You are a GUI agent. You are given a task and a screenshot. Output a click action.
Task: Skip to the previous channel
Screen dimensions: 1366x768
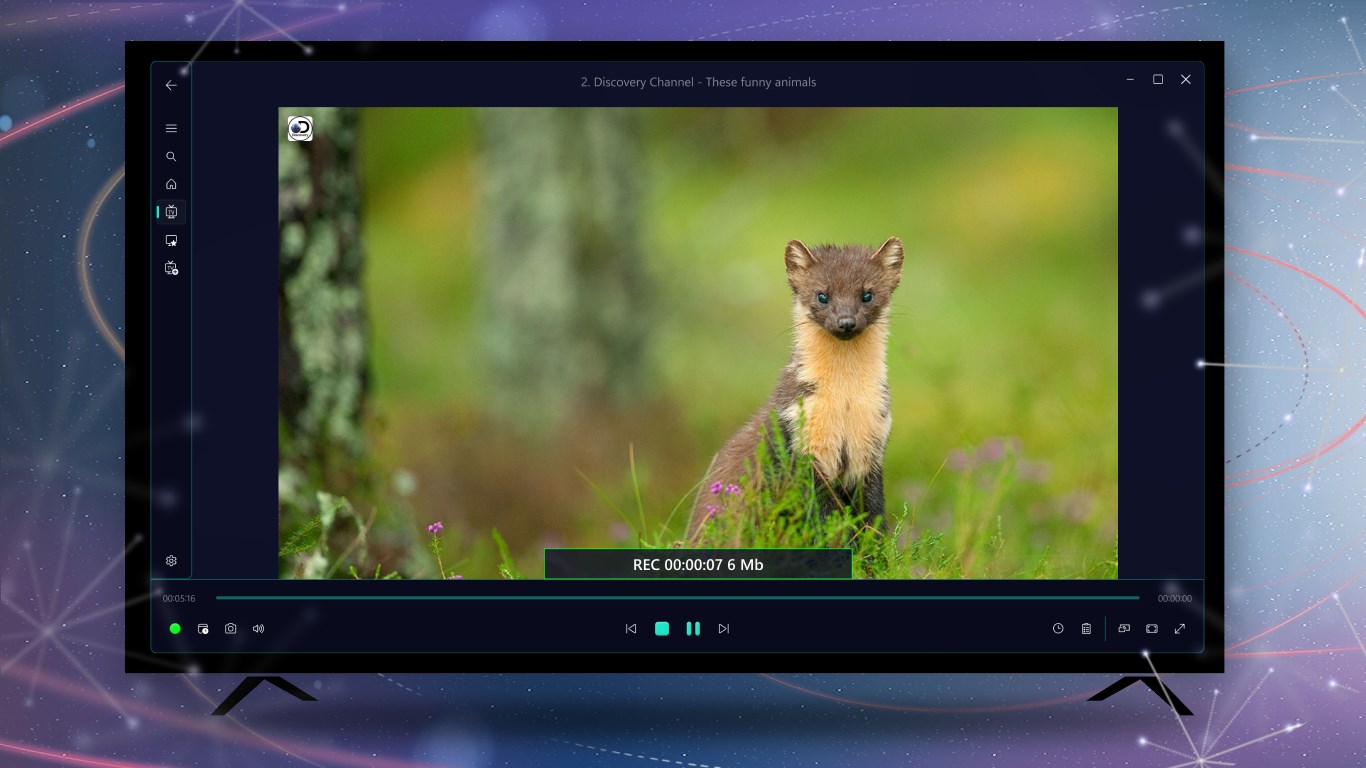631,629
